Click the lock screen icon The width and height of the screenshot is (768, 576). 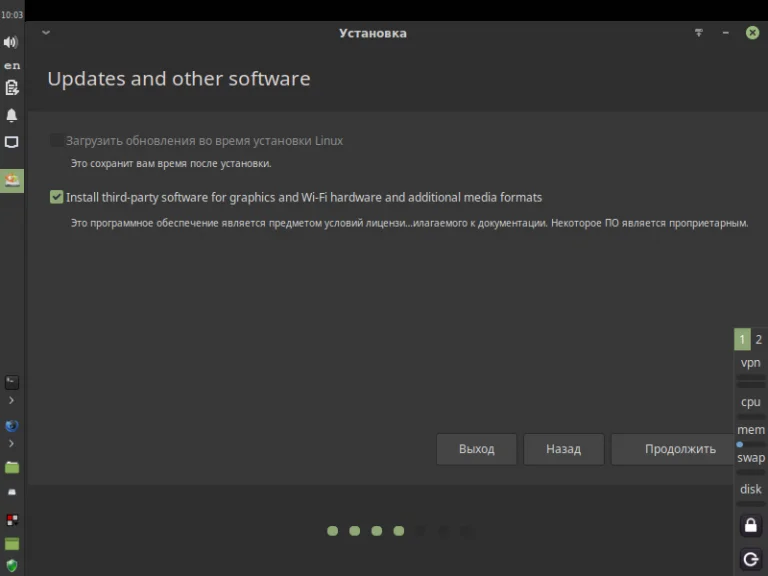[750, 526]
